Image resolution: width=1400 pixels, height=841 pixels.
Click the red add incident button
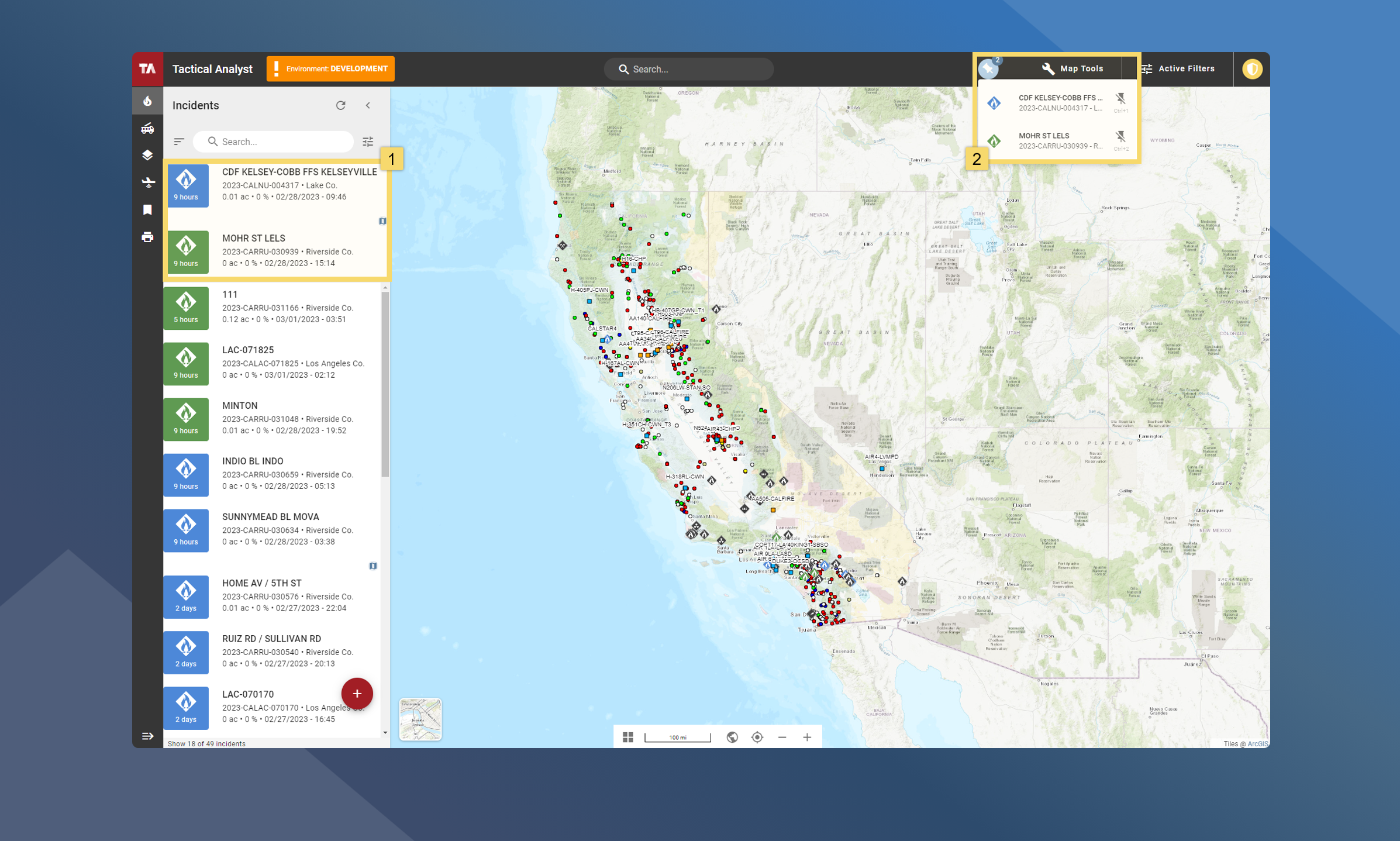(357, 694)
